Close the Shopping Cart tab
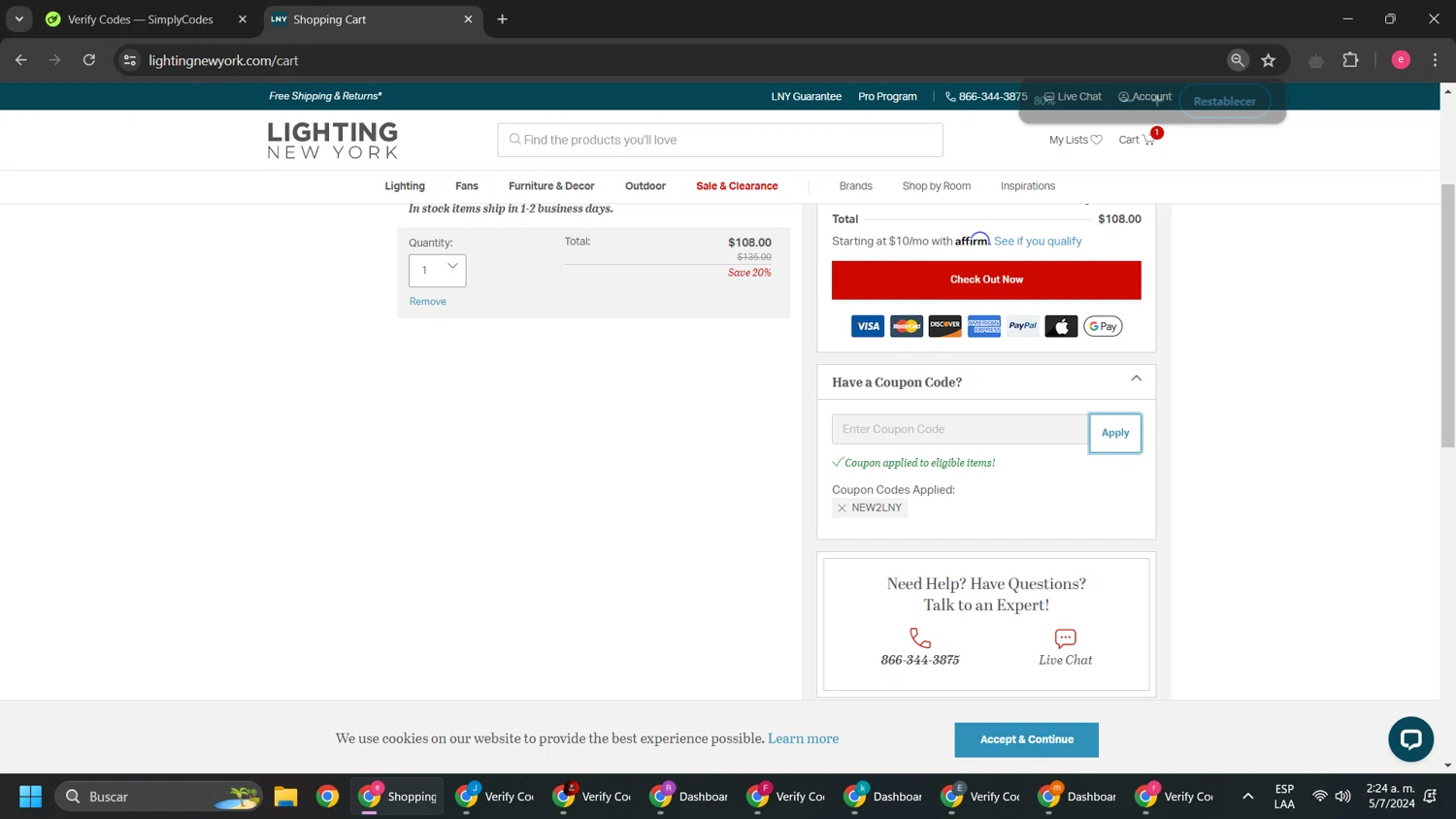The image size is (1456, 819). (468, 19)
